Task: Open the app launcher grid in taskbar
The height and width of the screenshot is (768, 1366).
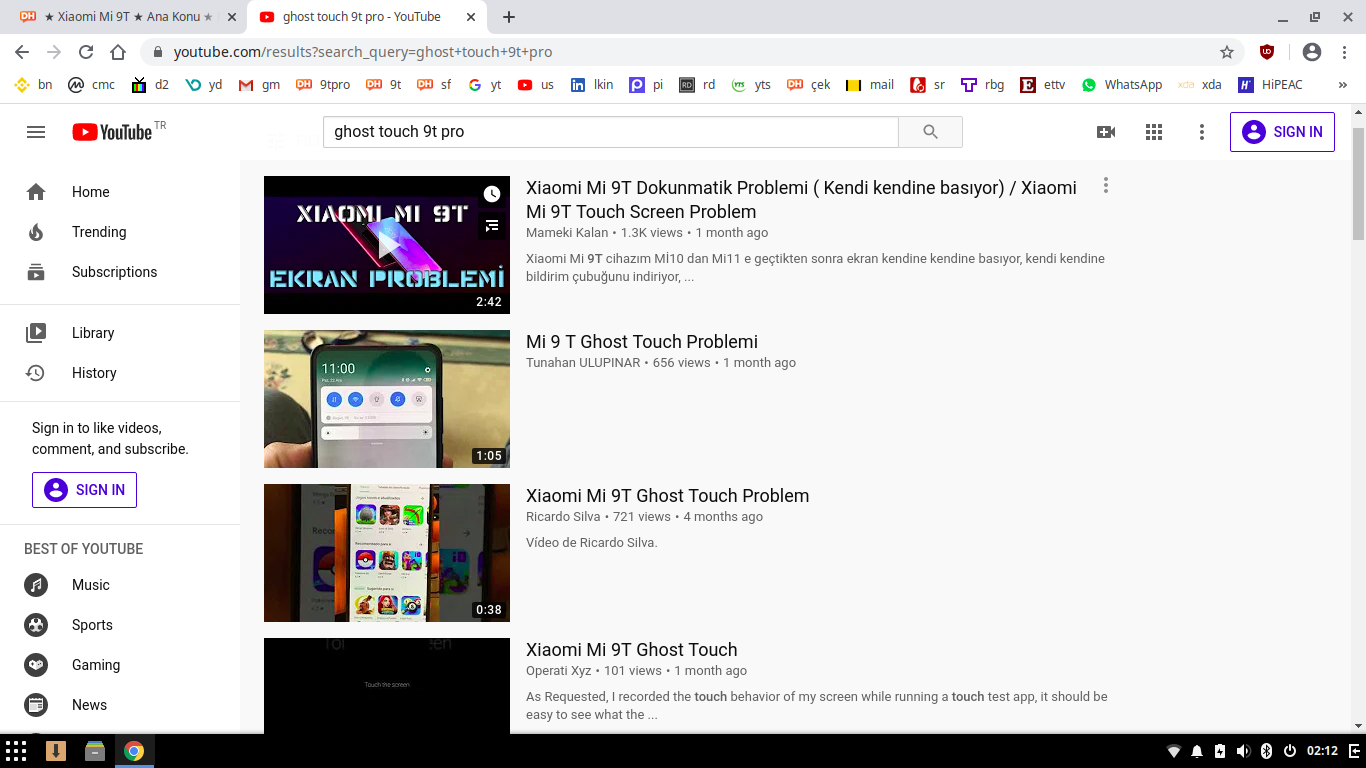Action: pyautogui.click(x=16, y=751)
